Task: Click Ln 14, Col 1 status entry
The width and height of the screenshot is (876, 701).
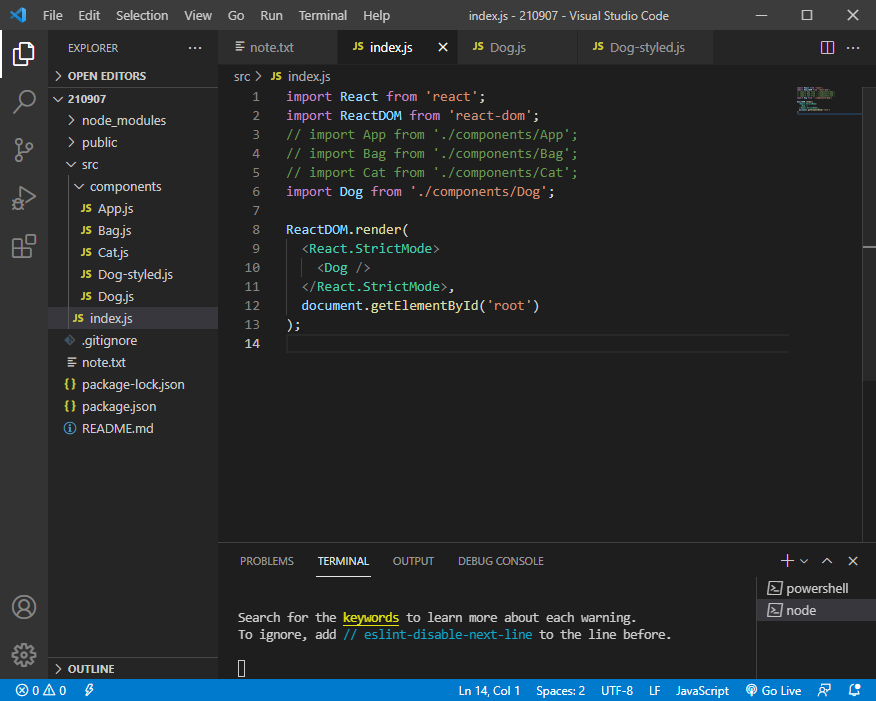Action: 489,690
